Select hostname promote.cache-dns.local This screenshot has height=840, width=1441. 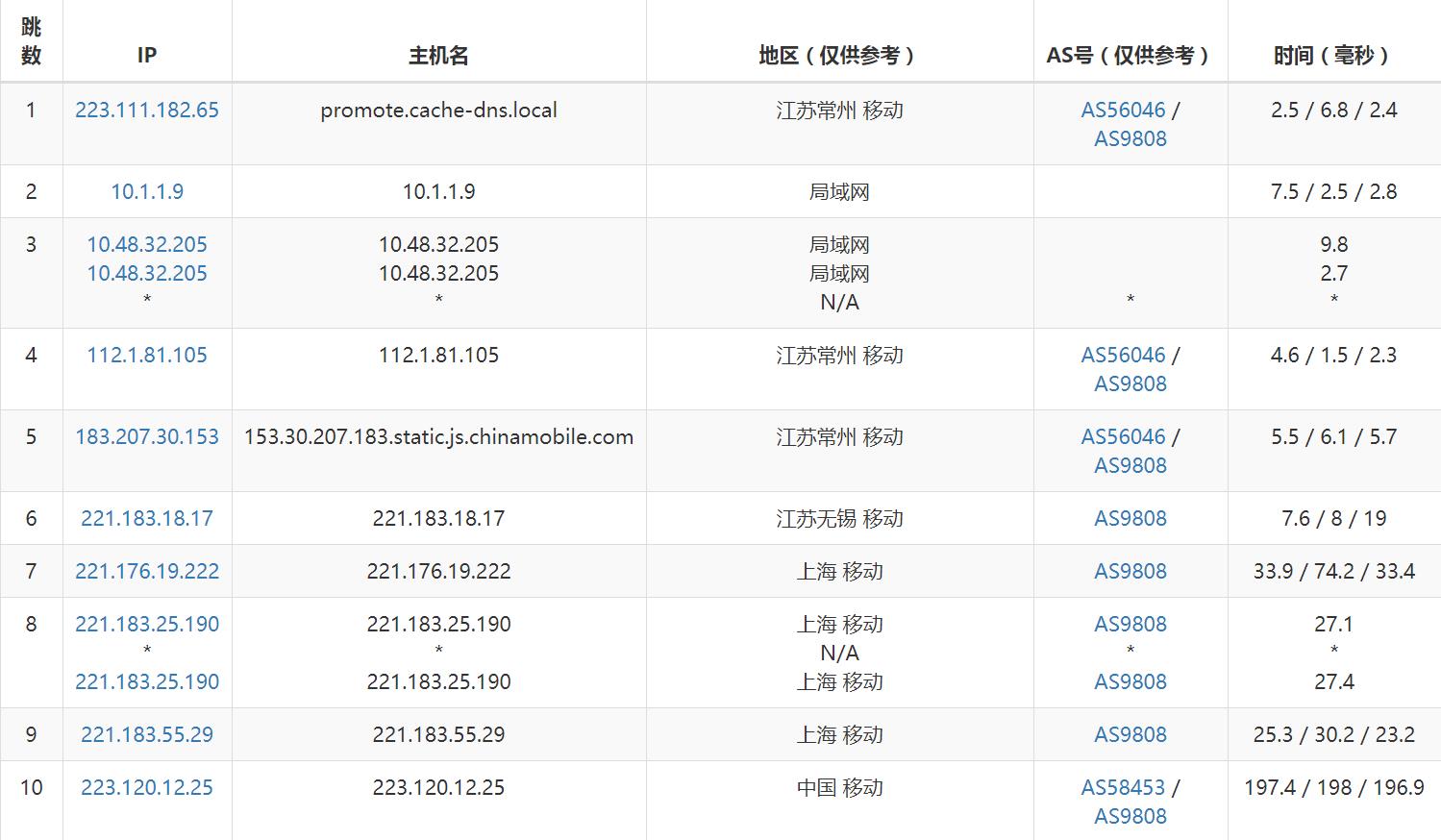click(x=438, y=110)
